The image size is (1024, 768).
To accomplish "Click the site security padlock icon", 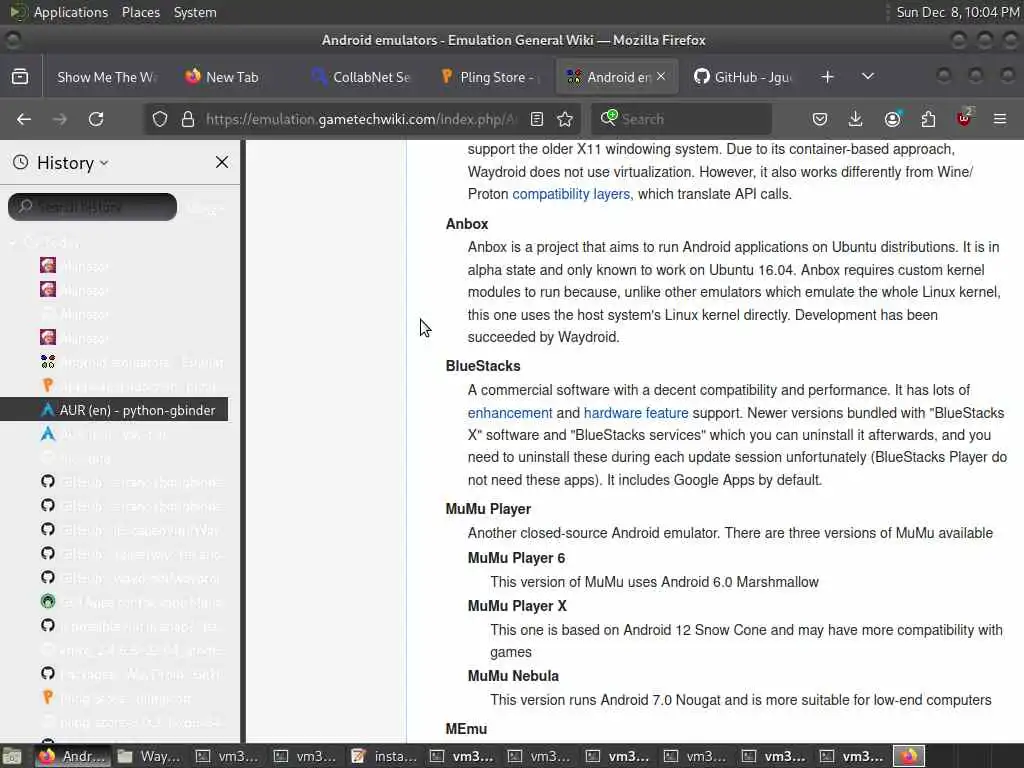I will (188, 119).
